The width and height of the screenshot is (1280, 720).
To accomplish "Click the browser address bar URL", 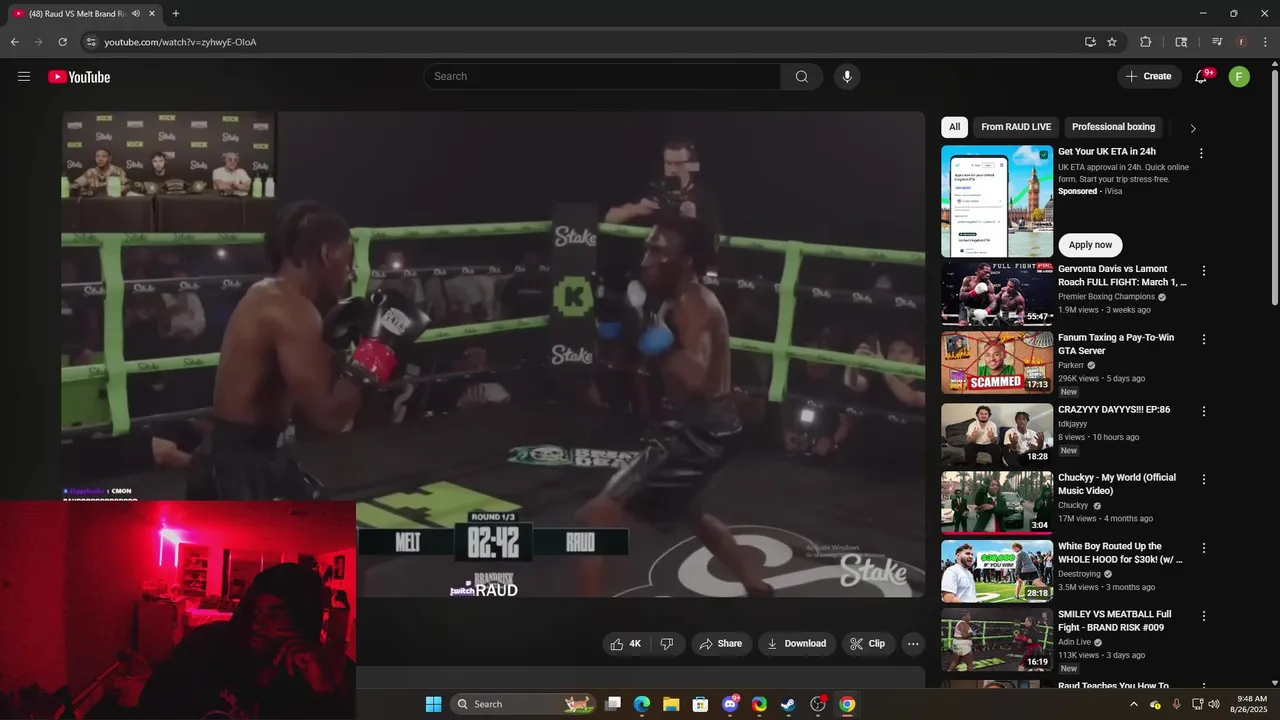I will pyautogui.click(x=180, y=42).
